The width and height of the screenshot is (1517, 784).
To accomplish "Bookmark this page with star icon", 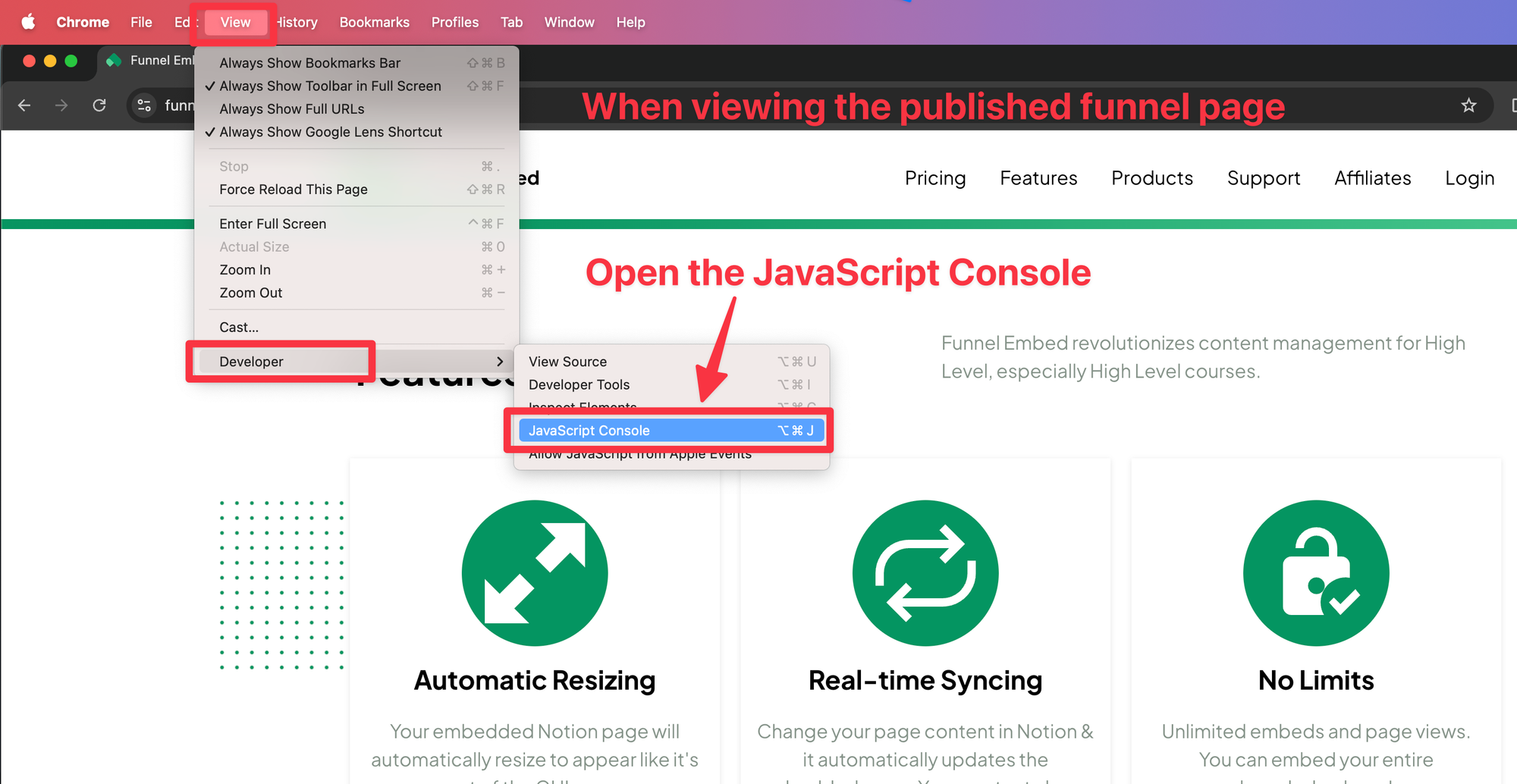I will pos(1468,105).
